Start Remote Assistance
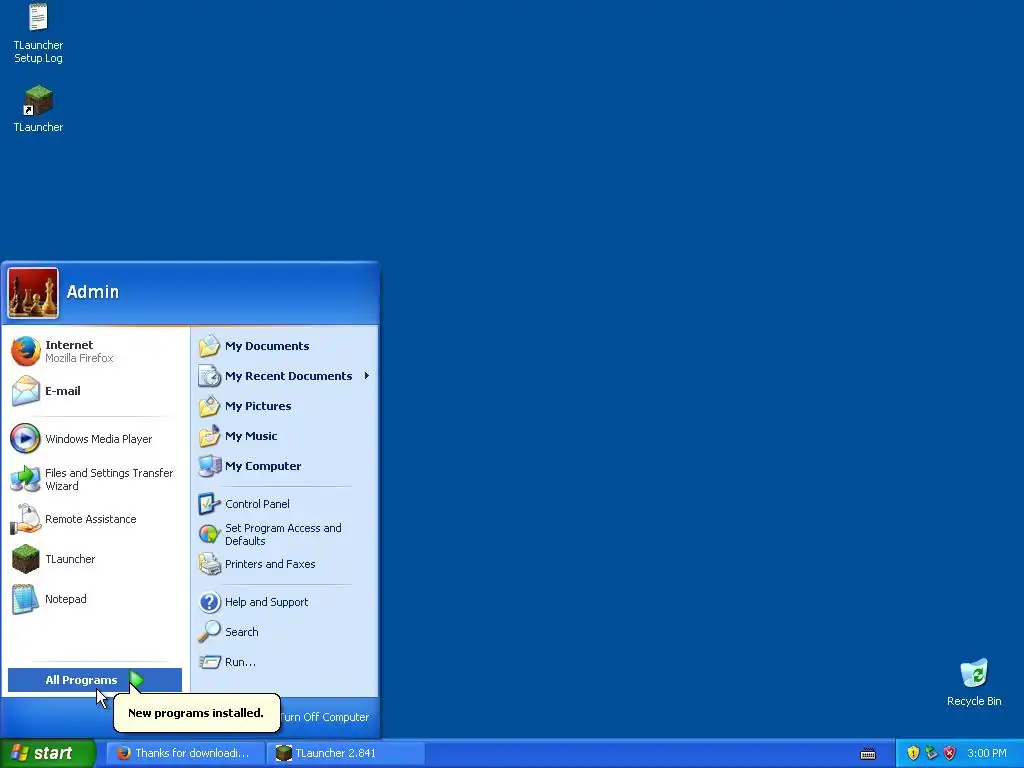The height and width of the screenshot is (768, 1024). click(x=95, y=519)
